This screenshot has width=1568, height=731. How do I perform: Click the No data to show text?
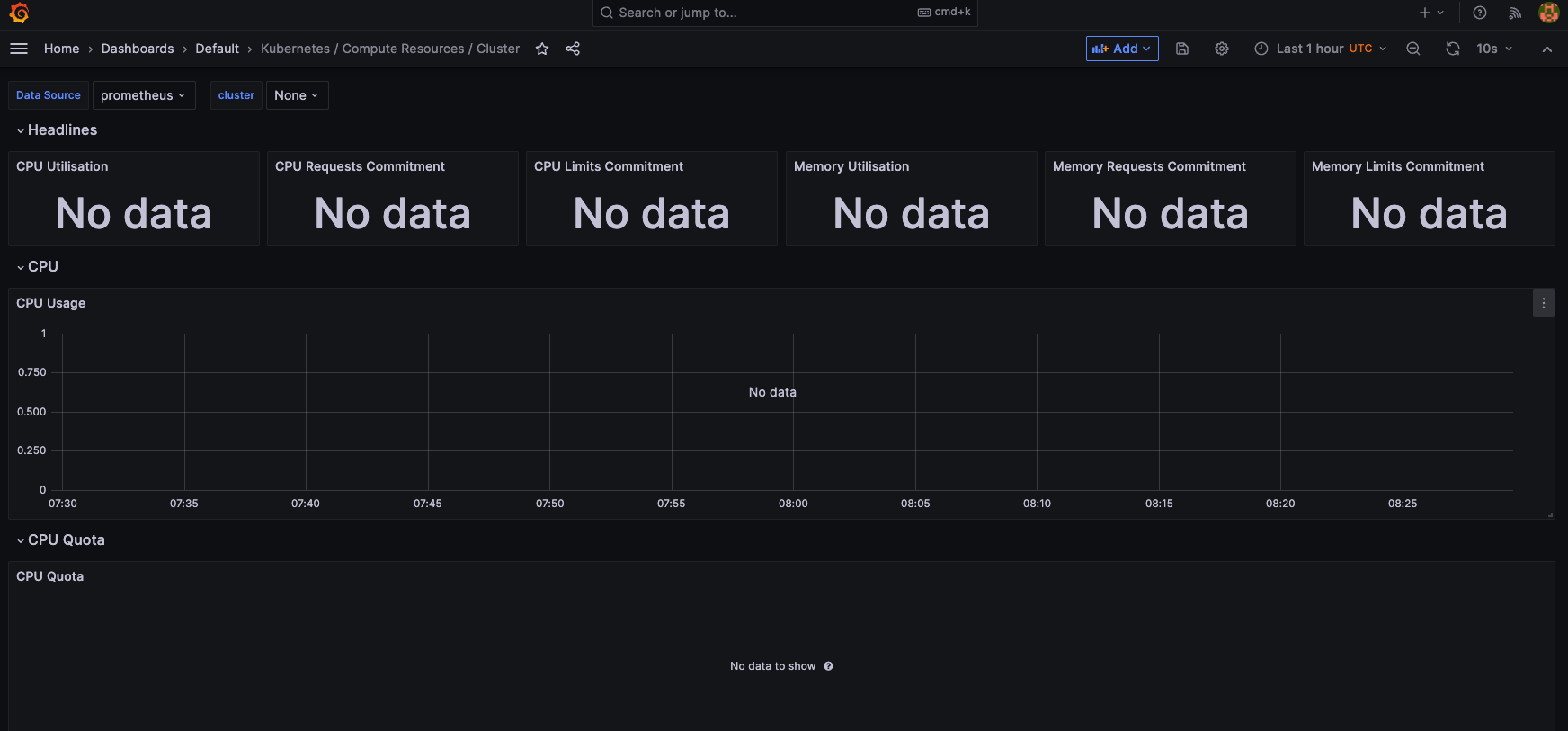point(773,666)
